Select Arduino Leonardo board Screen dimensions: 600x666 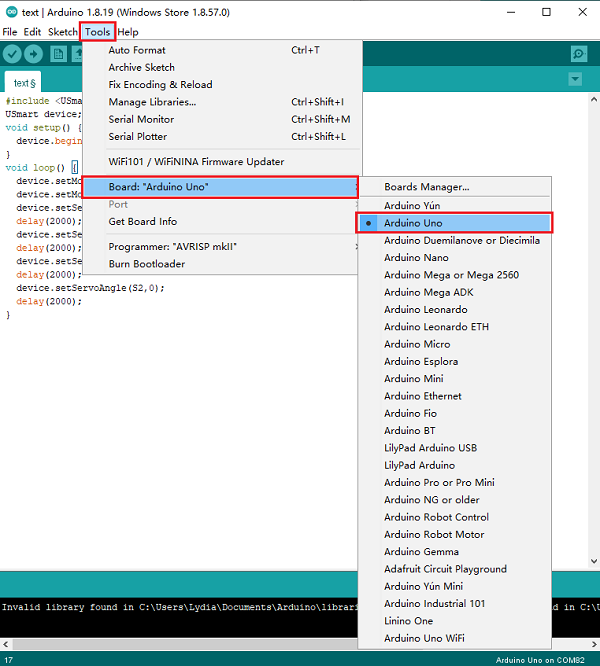[x=454, y=310]
